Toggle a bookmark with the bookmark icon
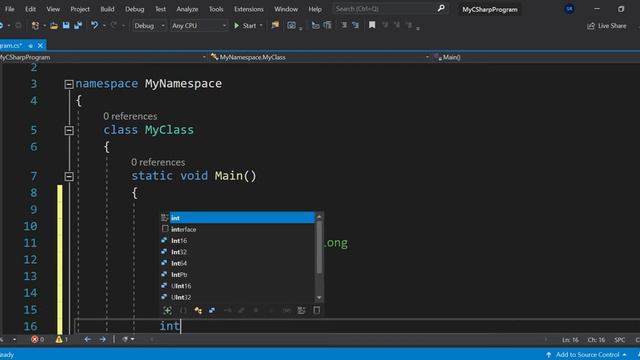 tap(372, 25)
